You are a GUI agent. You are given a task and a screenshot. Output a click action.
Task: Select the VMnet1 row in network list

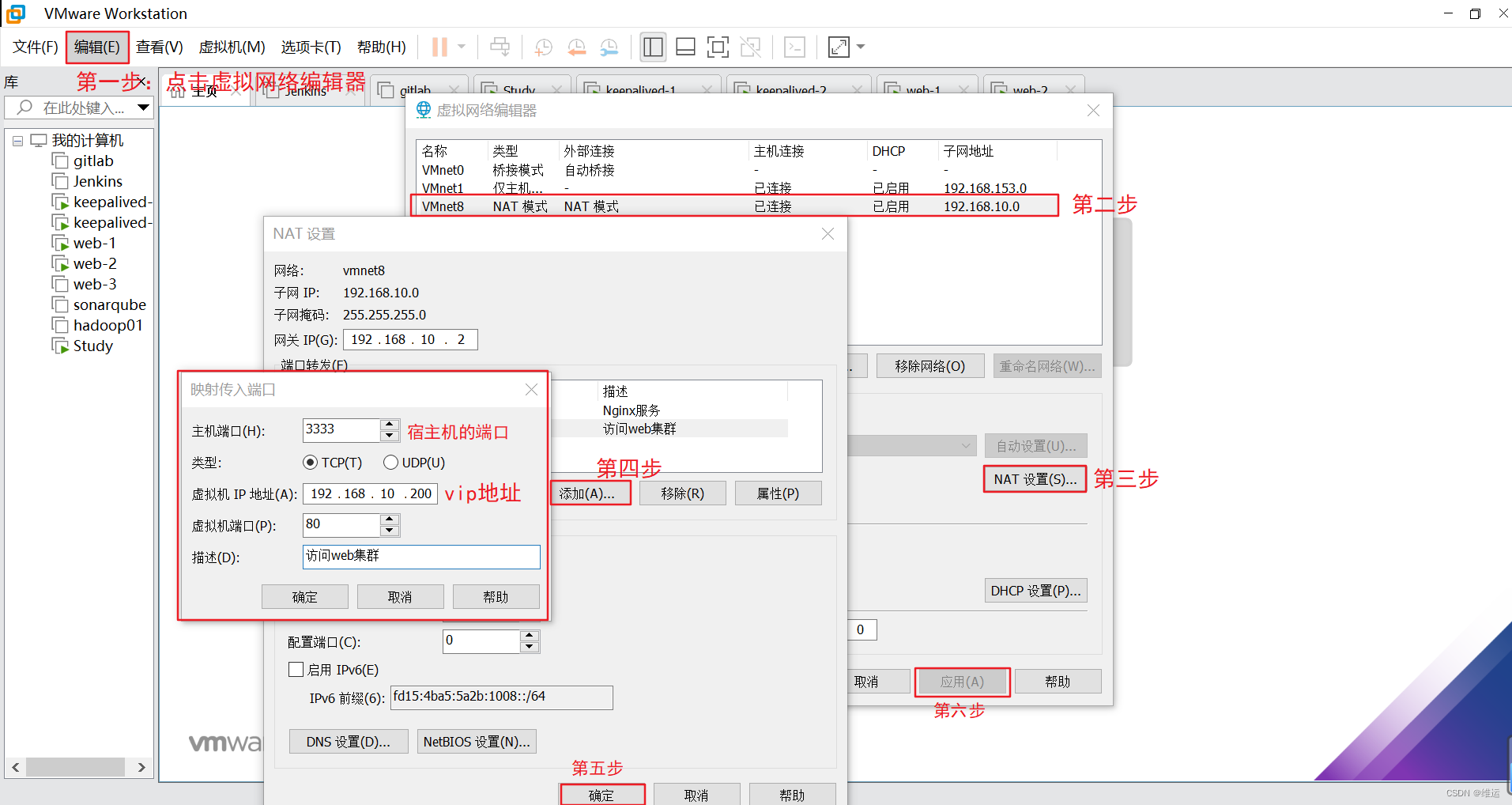(x=735, y=187)
